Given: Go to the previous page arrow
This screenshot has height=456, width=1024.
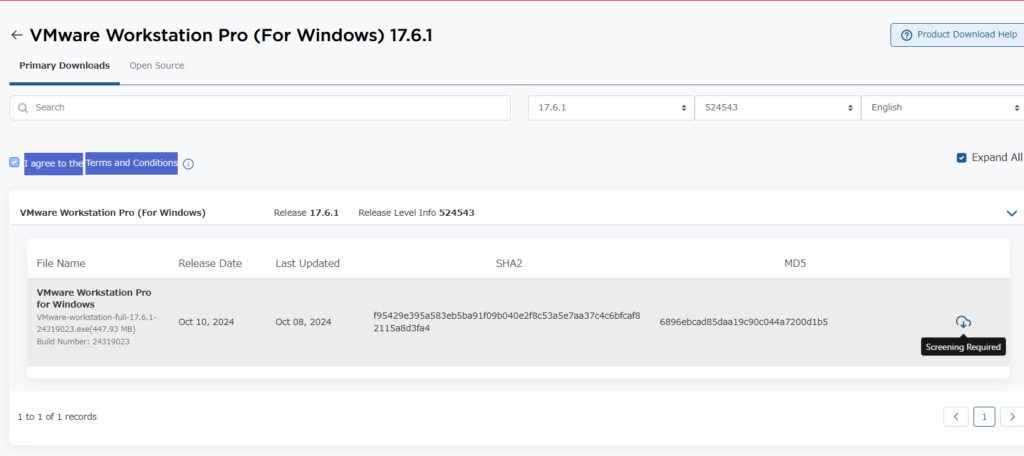Looking at the screenshot, I should click(955, 416).
